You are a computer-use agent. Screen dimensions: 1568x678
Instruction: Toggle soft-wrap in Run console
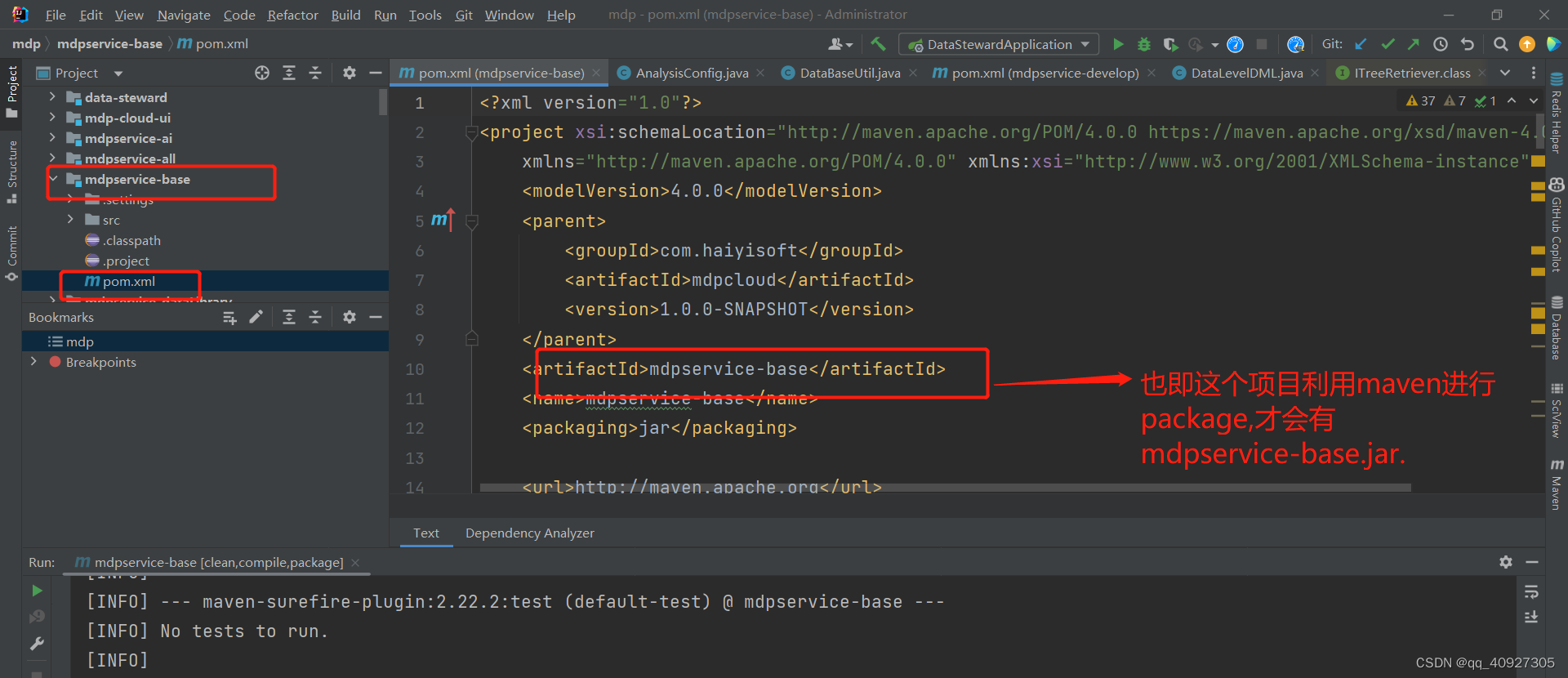(x=1531, y=591)
